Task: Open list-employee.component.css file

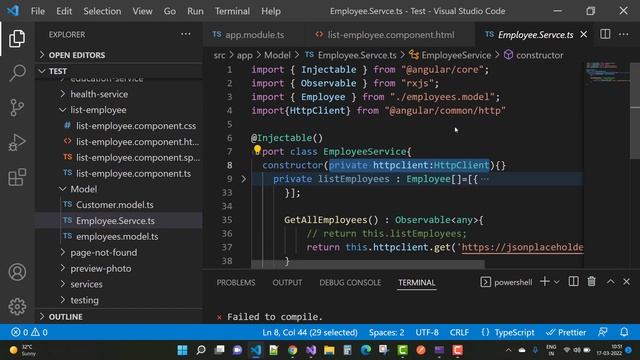Action: pyautogui.click(x=136, y=126)
